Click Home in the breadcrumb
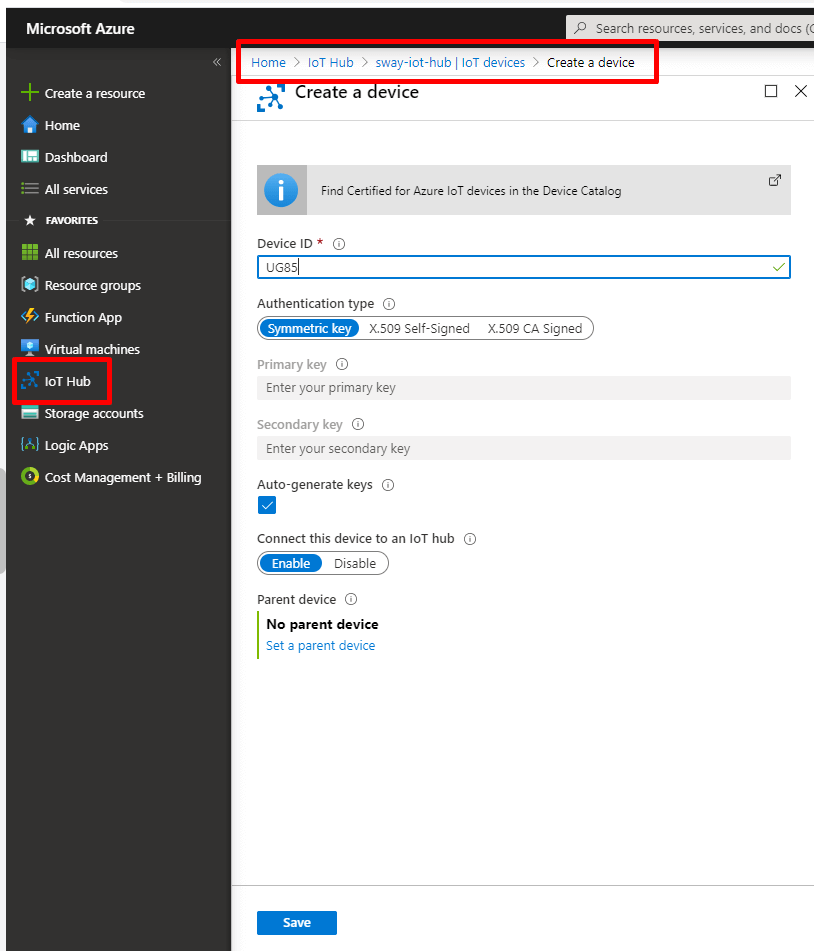The width and height of the screenshot is (814, 951). click(268, 62)
